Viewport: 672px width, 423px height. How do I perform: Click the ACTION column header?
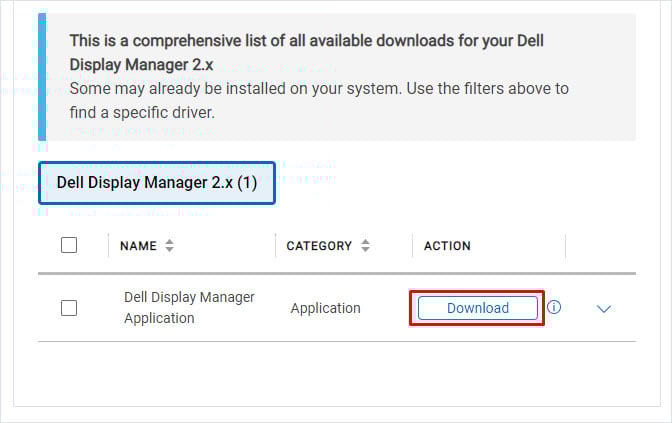click(447, 246)
